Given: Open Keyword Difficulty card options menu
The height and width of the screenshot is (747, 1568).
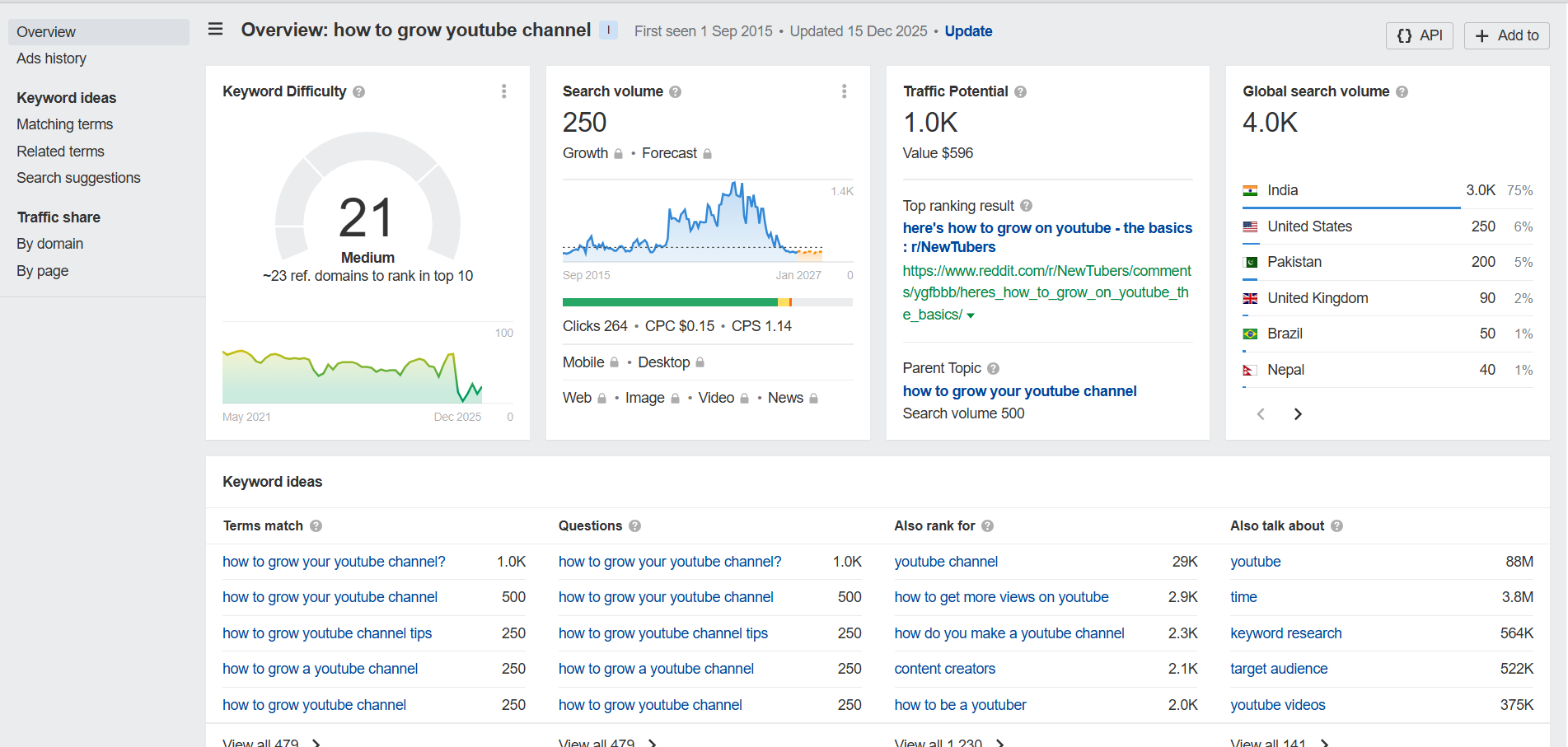Looking at the screenshot, I should tap(504, 91).
